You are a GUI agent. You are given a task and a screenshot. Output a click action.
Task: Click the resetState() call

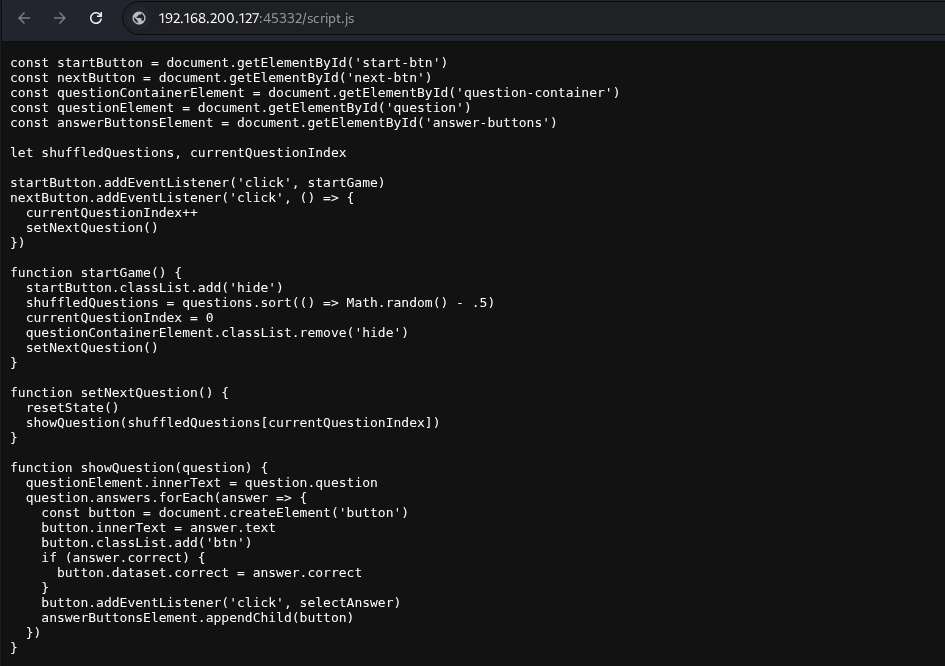click(x=72, y=407)
